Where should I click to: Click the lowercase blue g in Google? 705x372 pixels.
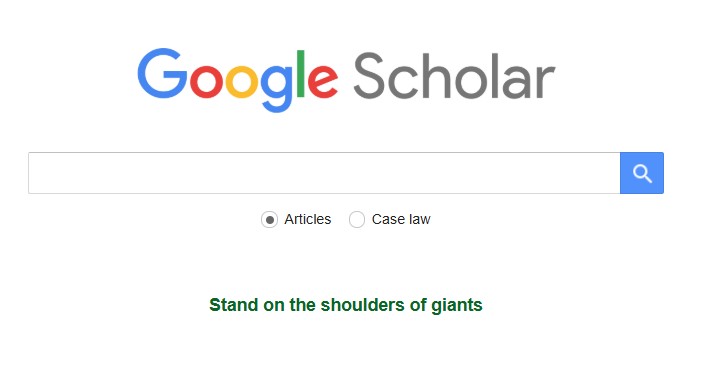tap(277, 89)
